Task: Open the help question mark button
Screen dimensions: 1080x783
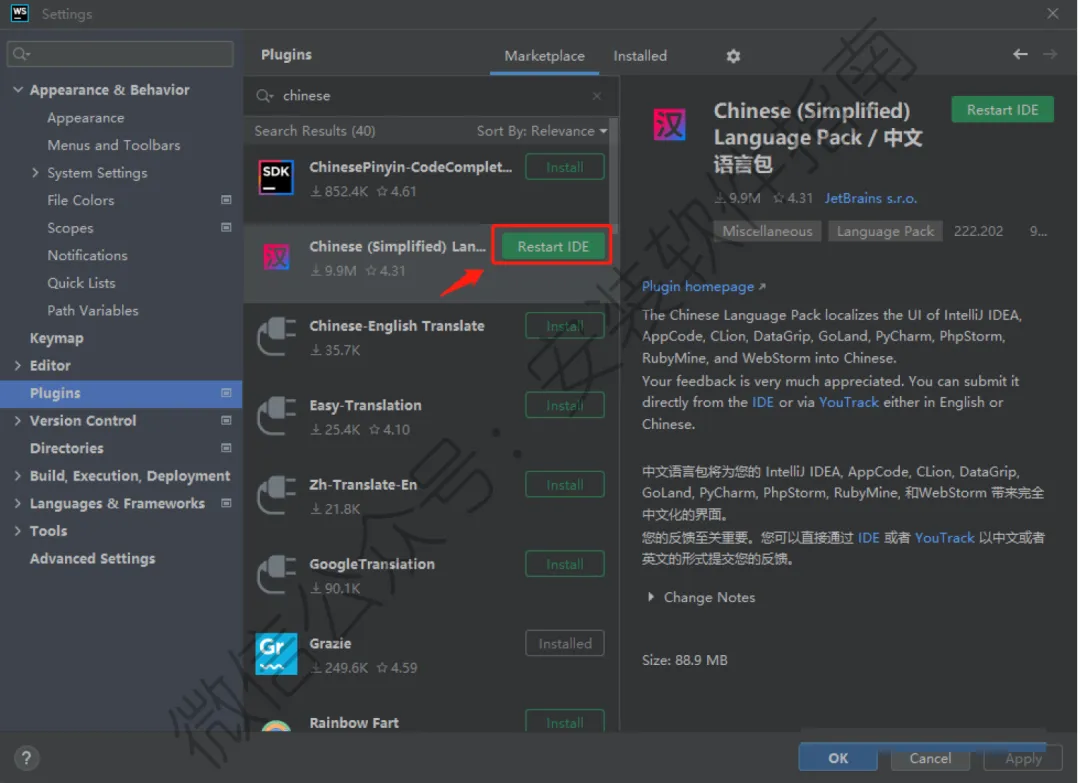Action: pyautogui.click(x=26, y=758)
